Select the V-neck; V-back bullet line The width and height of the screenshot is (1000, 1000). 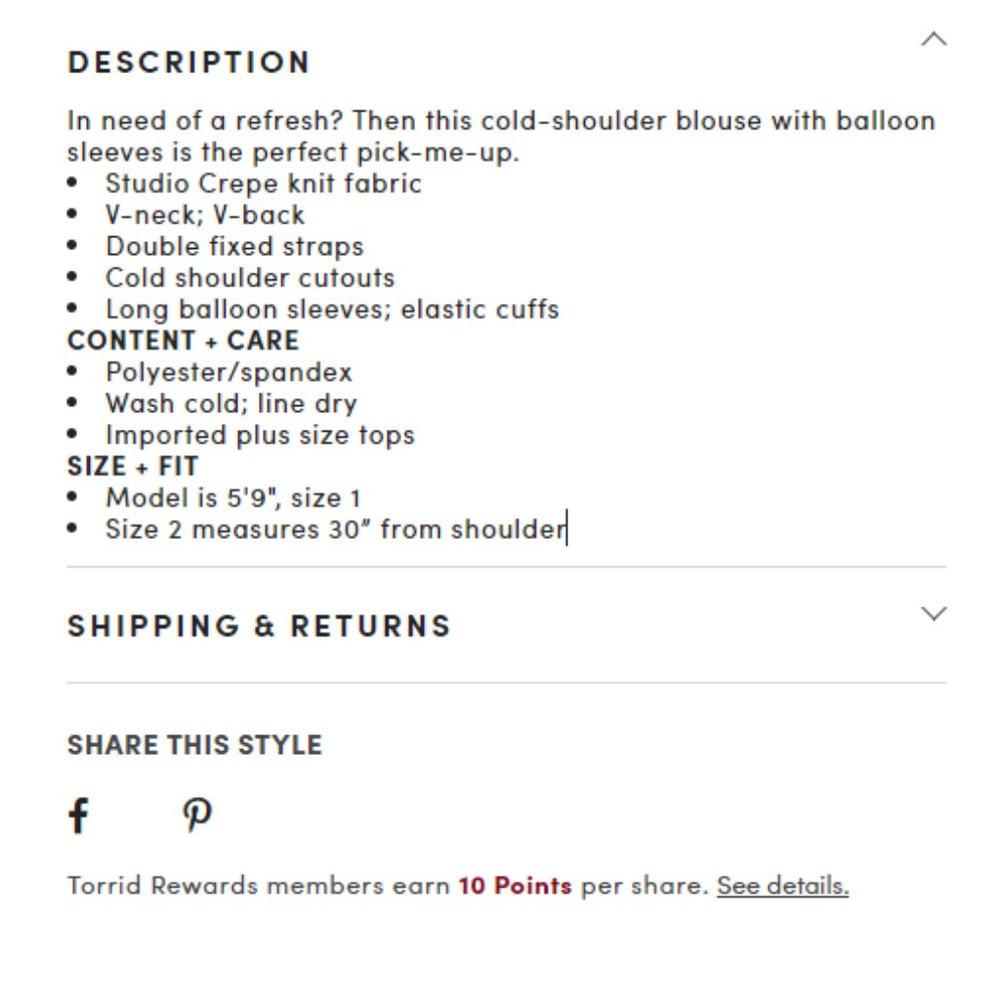point(205,215)
